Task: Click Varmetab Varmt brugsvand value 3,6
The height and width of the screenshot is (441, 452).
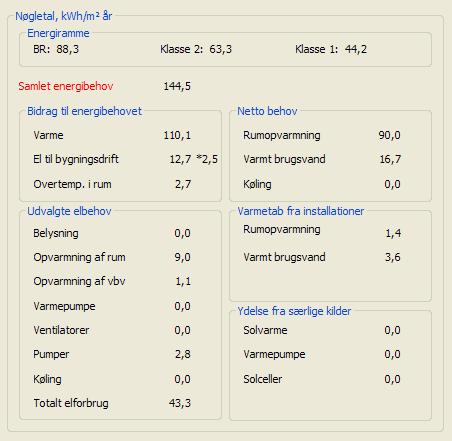Action: (x=393, y=257)
